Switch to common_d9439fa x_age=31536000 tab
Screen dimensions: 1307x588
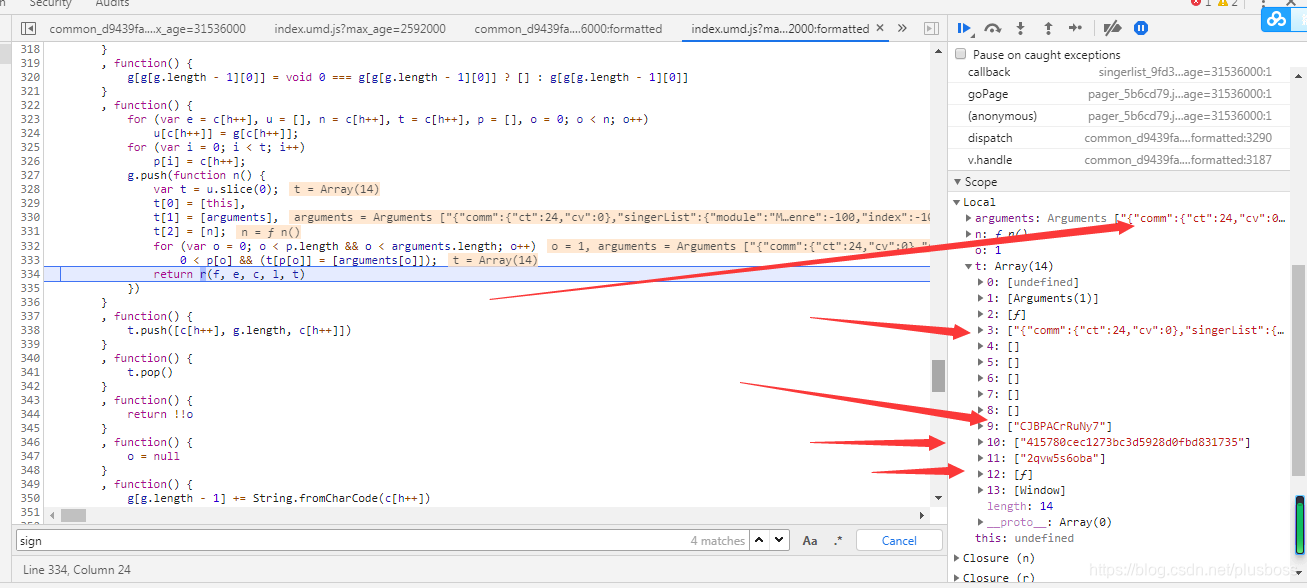pyautogui.click(x=147, y=29)
